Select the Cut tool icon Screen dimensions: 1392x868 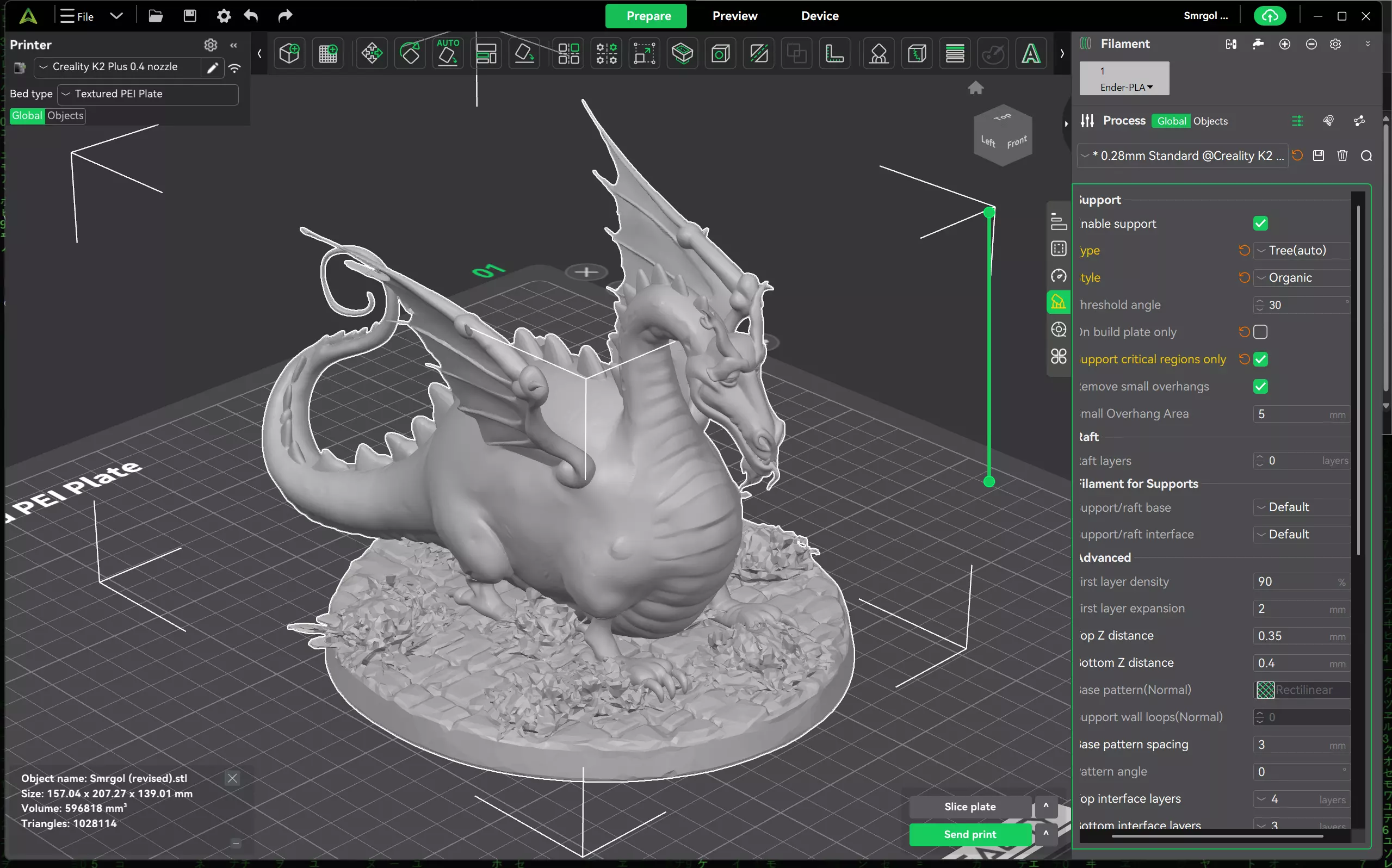(683, 54)
